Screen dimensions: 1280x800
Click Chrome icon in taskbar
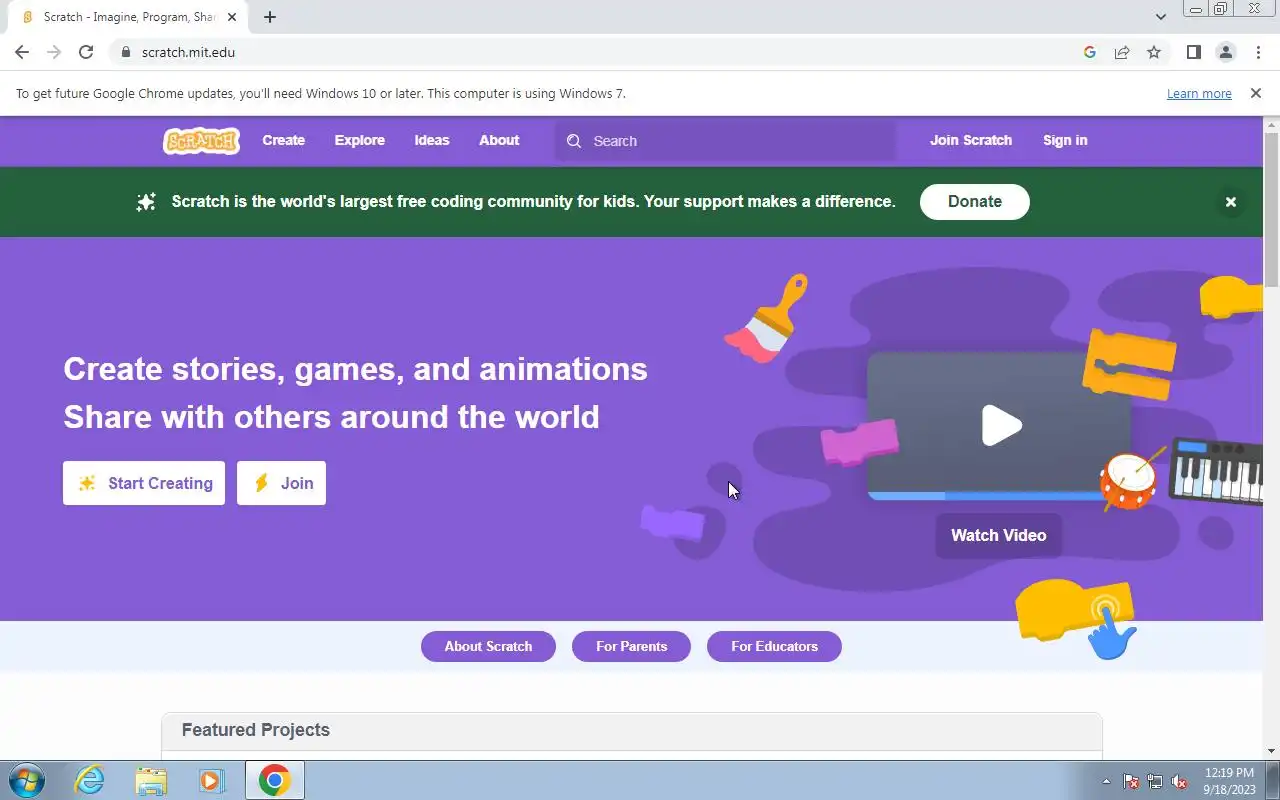click(x=274, y=780)
